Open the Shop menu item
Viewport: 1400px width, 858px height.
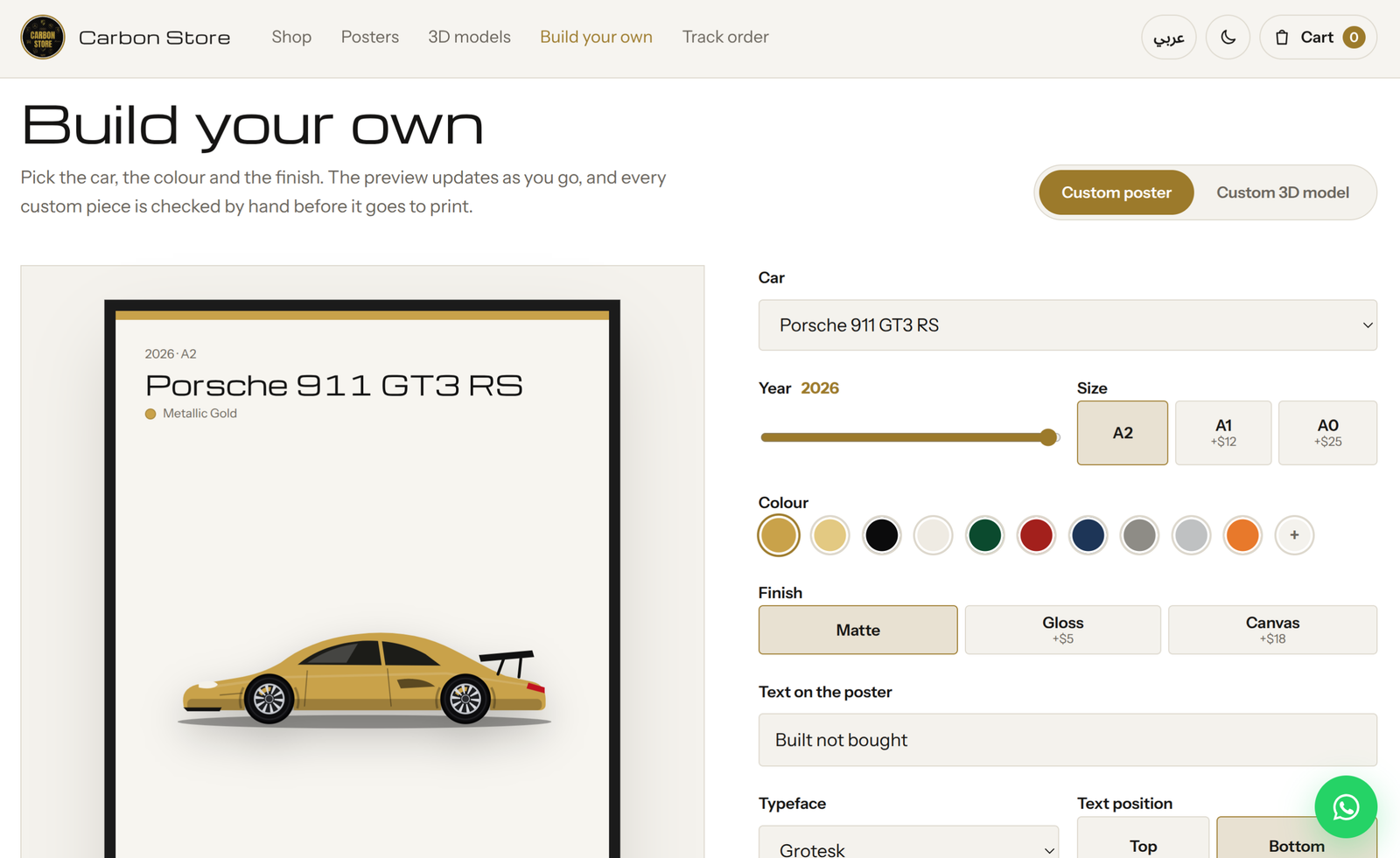coord(291,37)
